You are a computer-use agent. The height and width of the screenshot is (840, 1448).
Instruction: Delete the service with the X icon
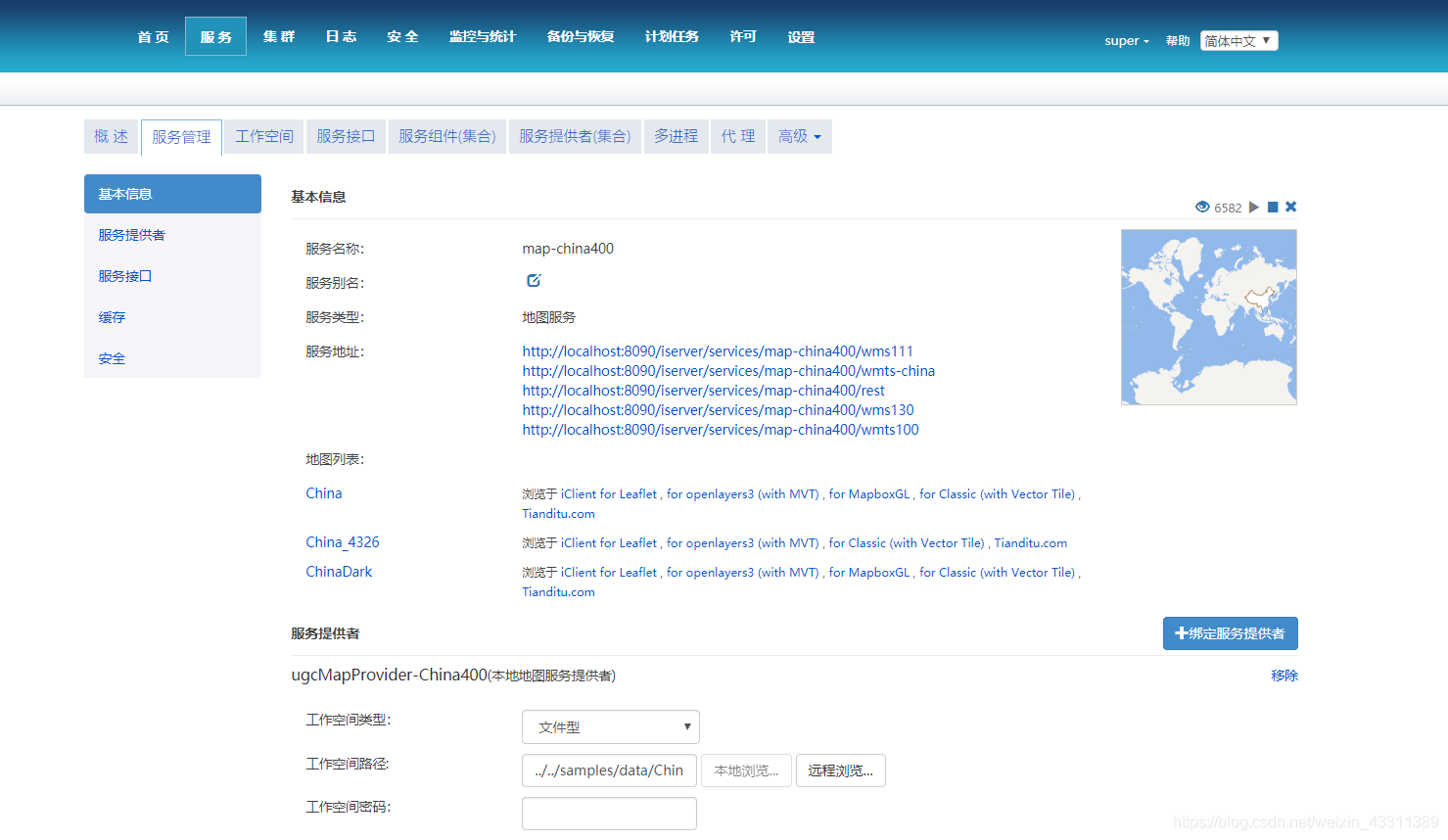tap(1291, 207)
